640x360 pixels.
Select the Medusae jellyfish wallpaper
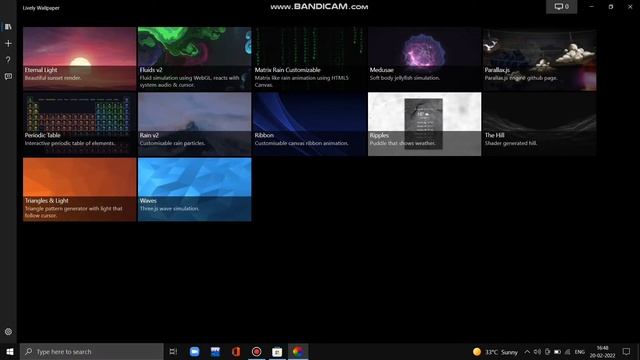pyautogui.click(x=424, y=59)
